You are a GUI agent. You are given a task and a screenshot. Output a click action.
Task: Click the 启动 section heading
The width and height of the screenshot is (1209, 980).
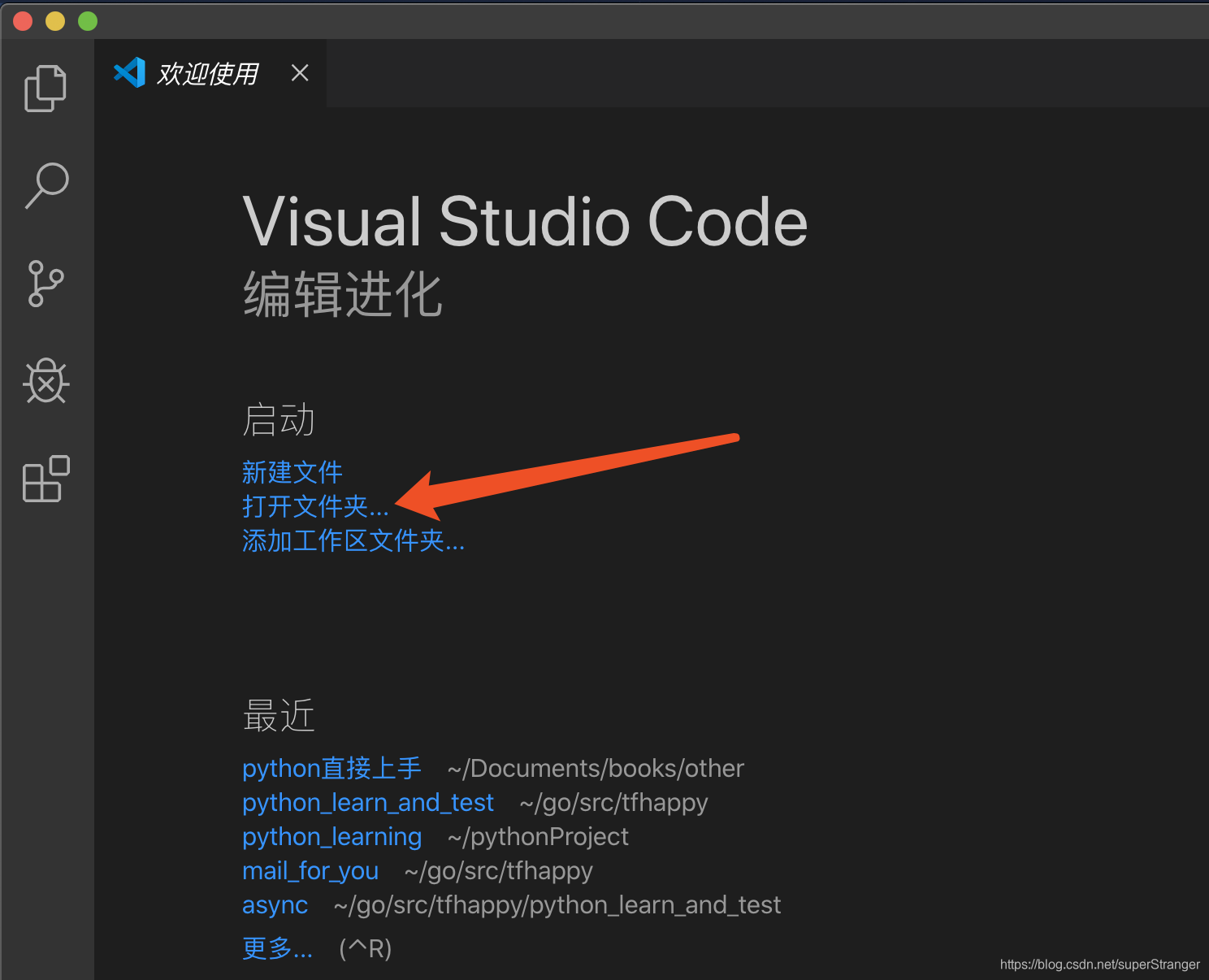coord(279,420)
